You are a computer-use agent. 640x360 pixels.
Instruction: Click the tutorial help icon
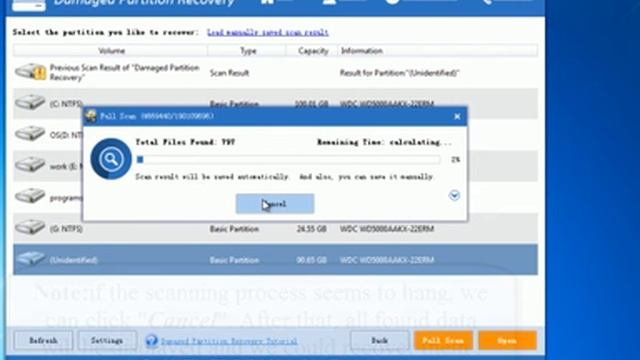pos(151,340)
